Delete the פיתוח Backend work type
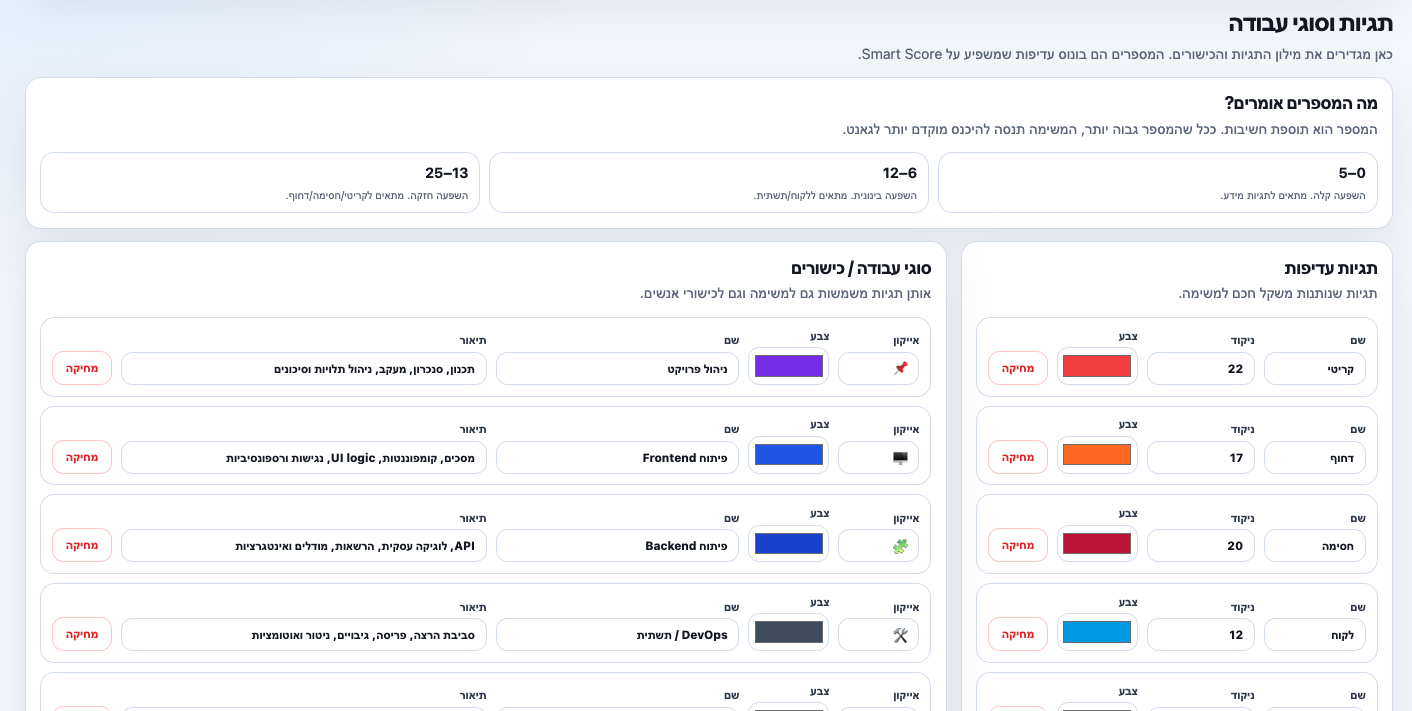1412x711 pixels. pos(82,545)
